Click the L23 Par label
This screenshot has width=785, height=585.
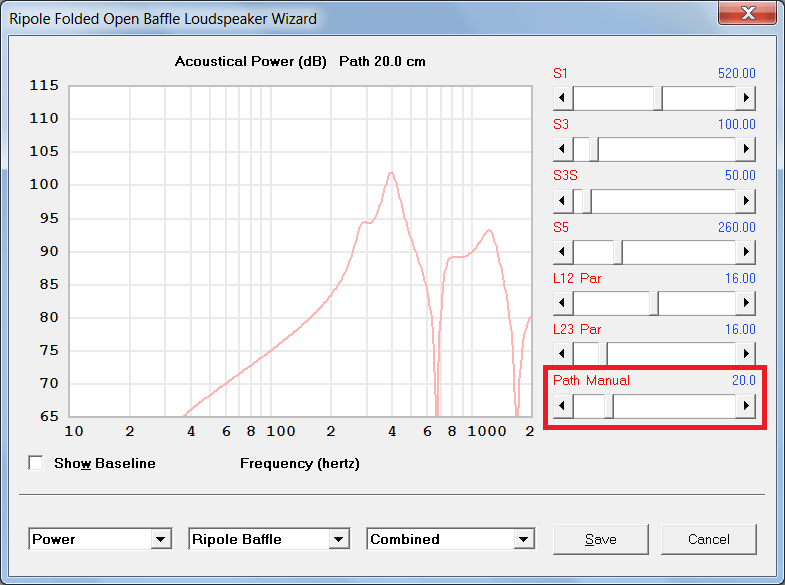(x=577, y=329)
